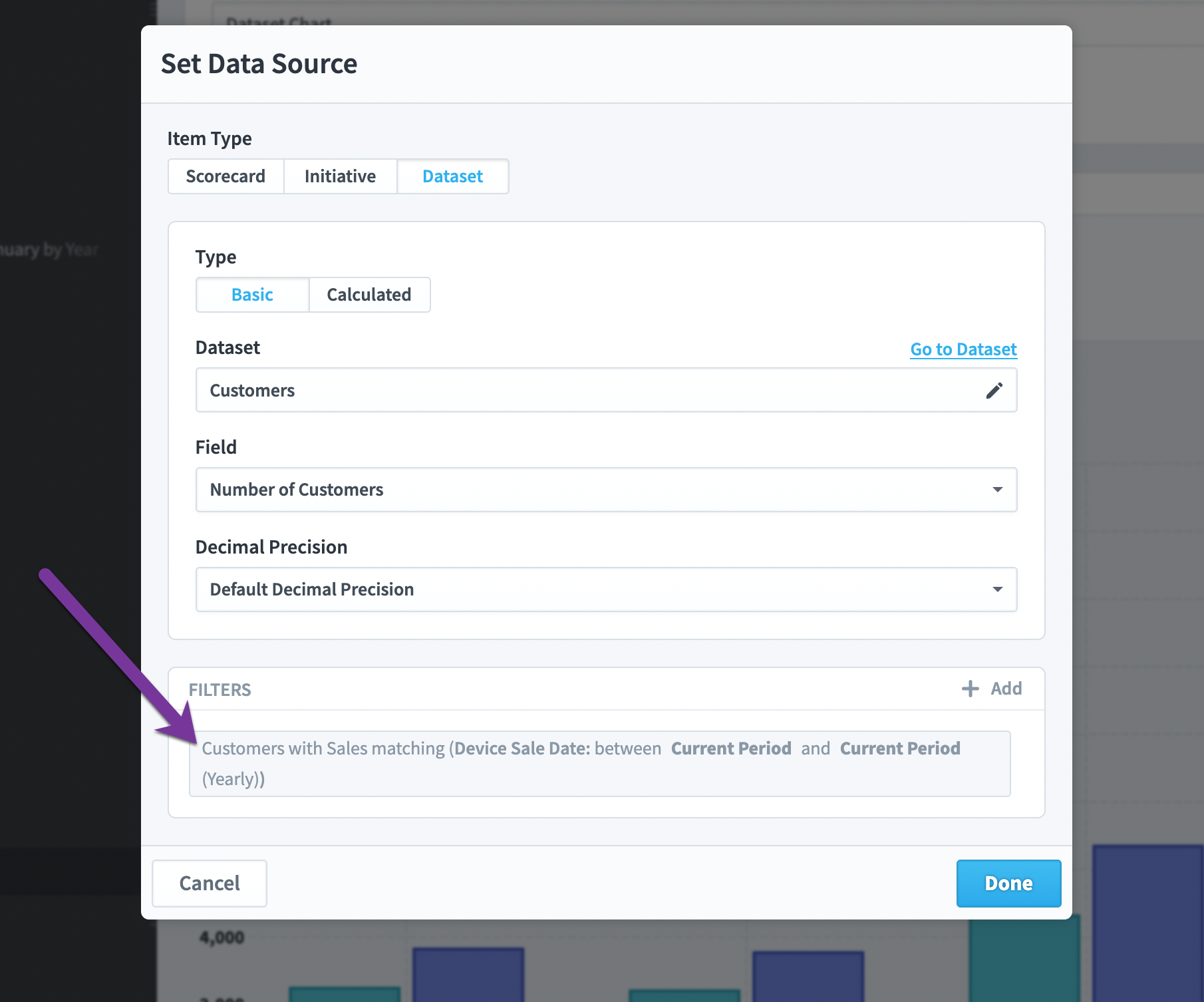This screenshot has width=1204, height=1002.
Task: Click the Customers dataset field
Action: [606, 390]
